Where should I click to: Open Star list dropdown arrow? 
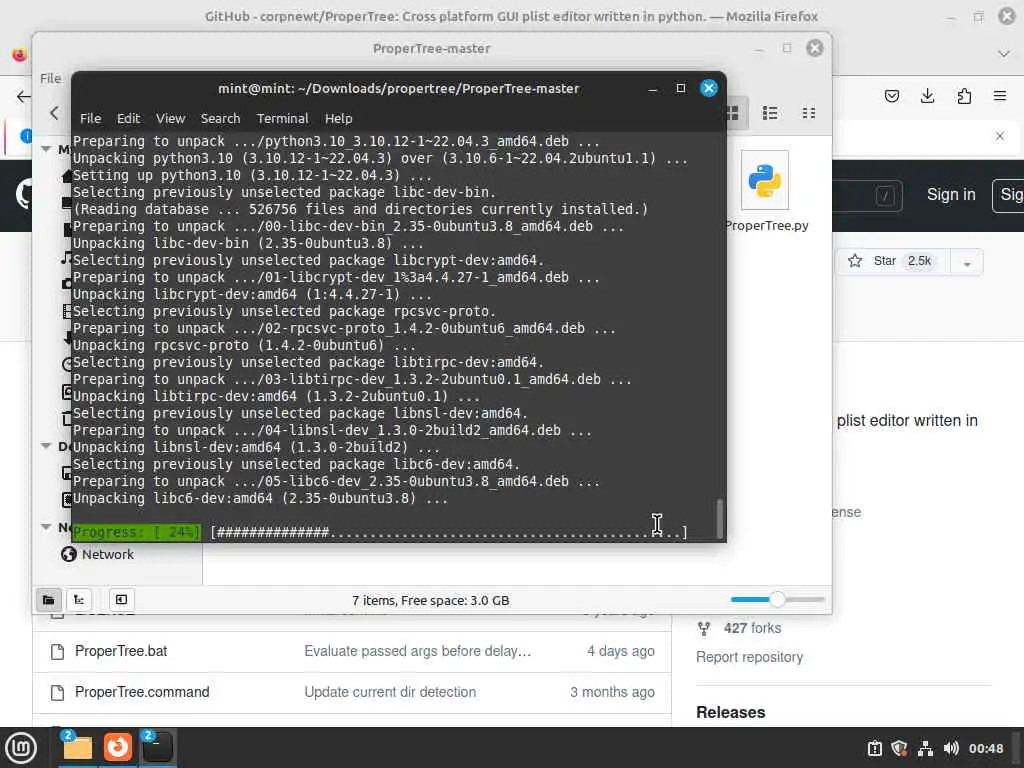coord(967,263)
